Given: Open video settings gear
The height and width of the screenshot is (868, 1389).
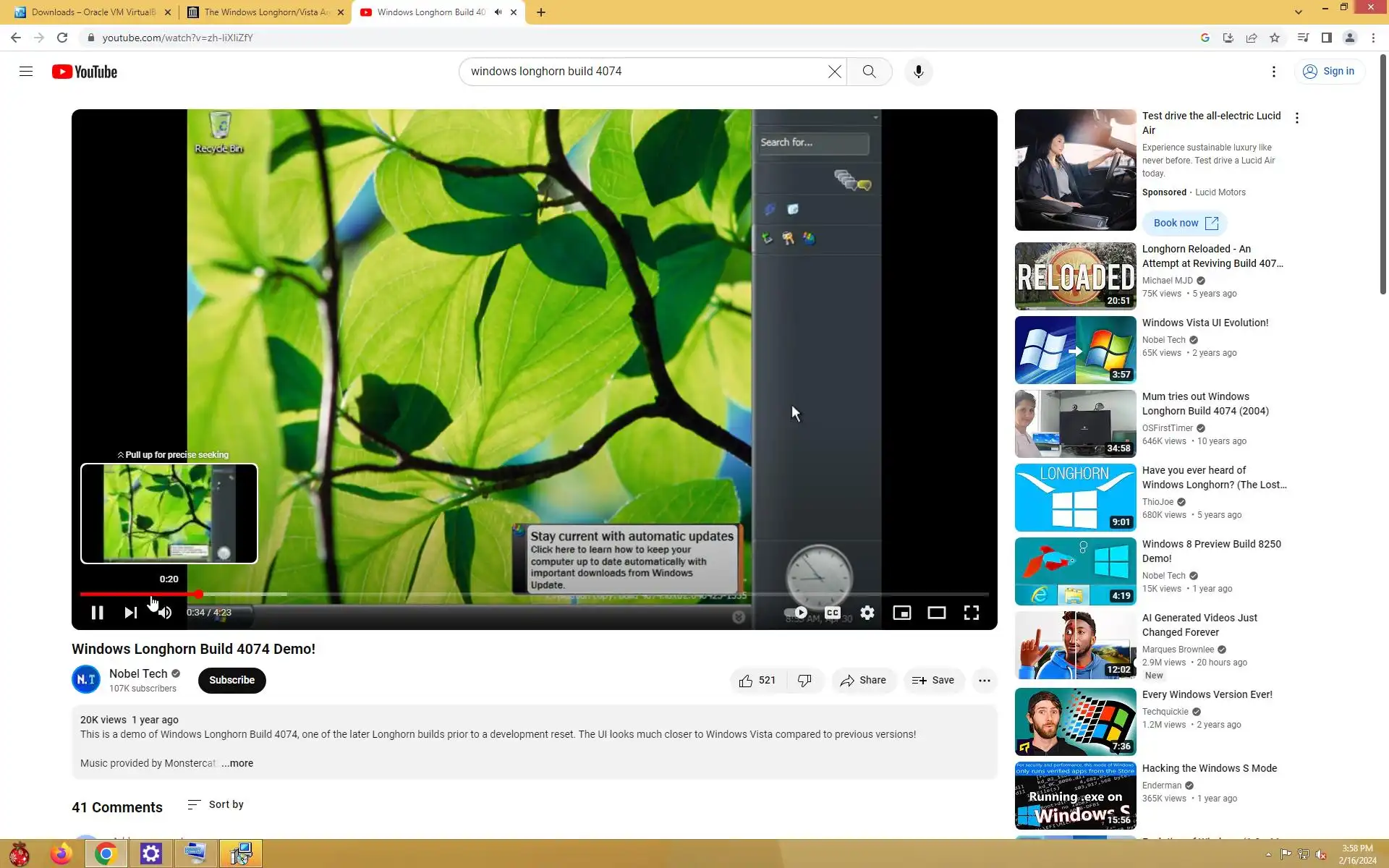Looking at the screenshot, I should pos(867,613).
